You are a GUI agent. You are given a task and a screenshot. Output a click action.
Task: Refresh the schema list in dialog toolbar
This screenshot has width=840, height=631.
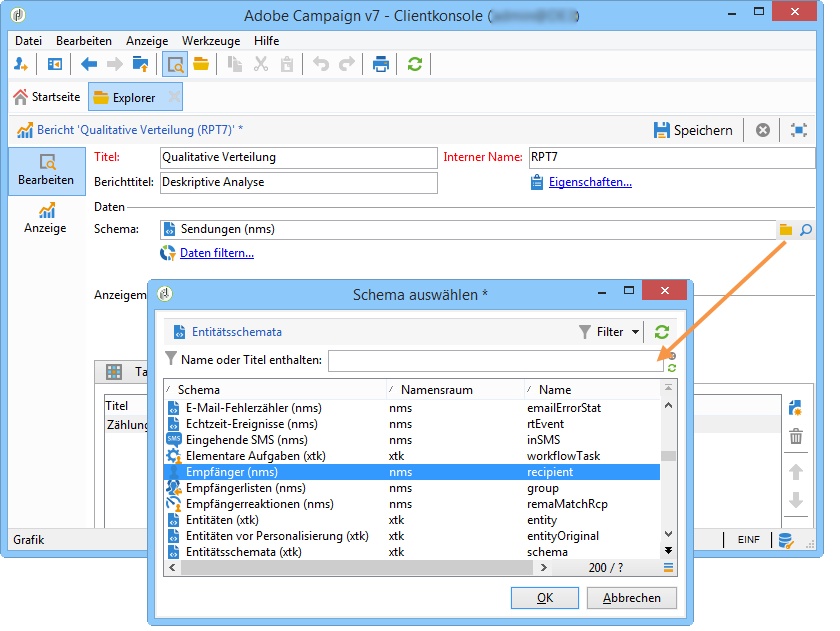[662, 332]
